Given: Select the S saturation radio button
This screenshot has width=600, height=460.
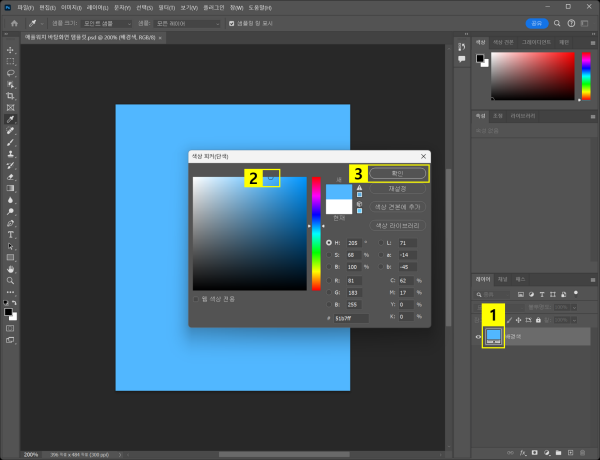Looking at the screenshot, I should tap(328, 254).
